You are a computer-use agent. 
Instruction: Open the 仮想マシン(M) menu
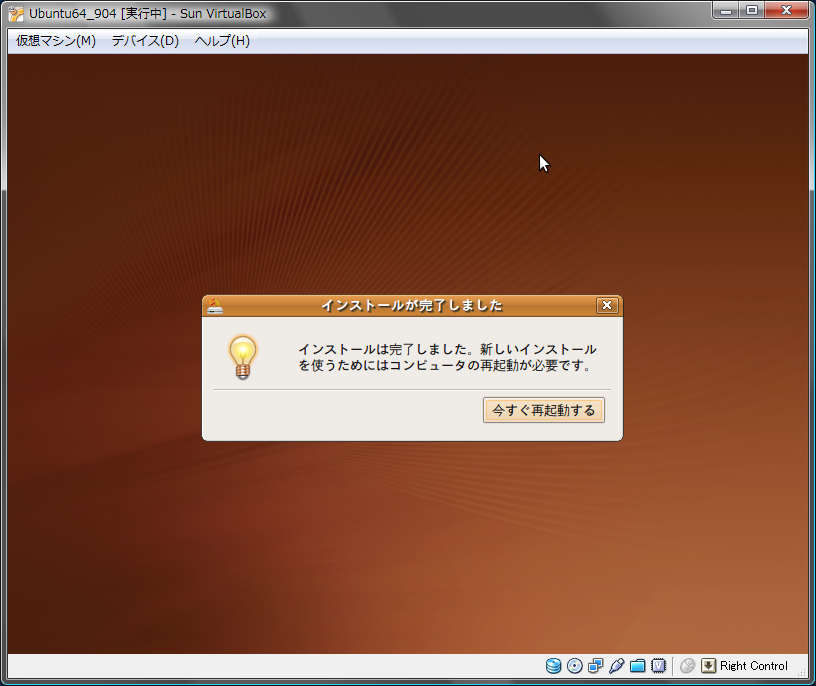click(56, 41)
